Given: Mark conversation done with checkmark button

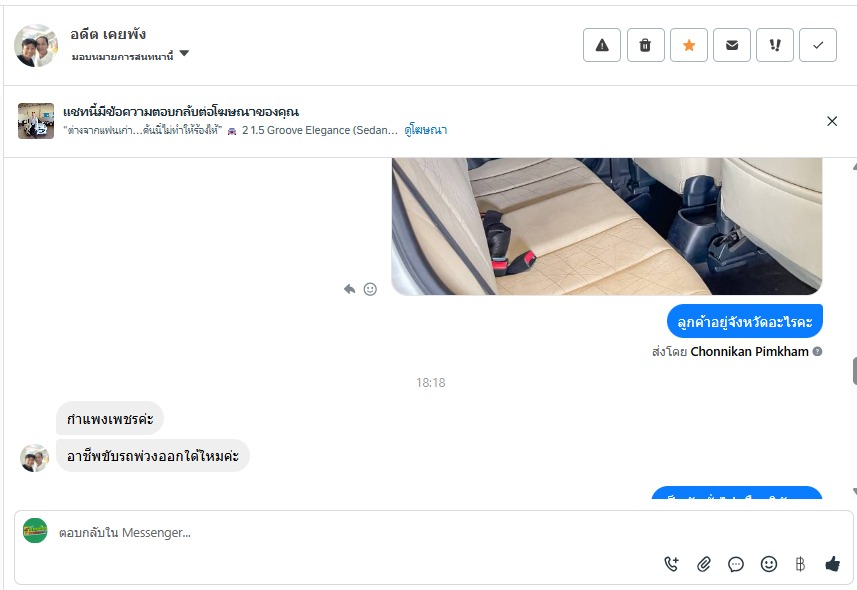Looking at the screenshot, I should click(x=818, y=45).
